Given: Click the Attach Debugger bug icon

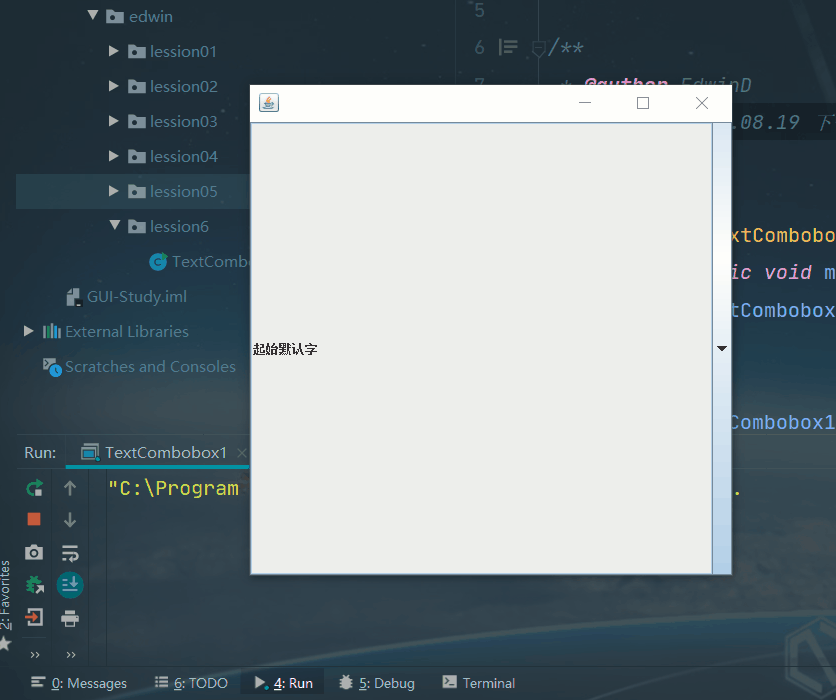Looking at the screenshot, I should (34, 585).
